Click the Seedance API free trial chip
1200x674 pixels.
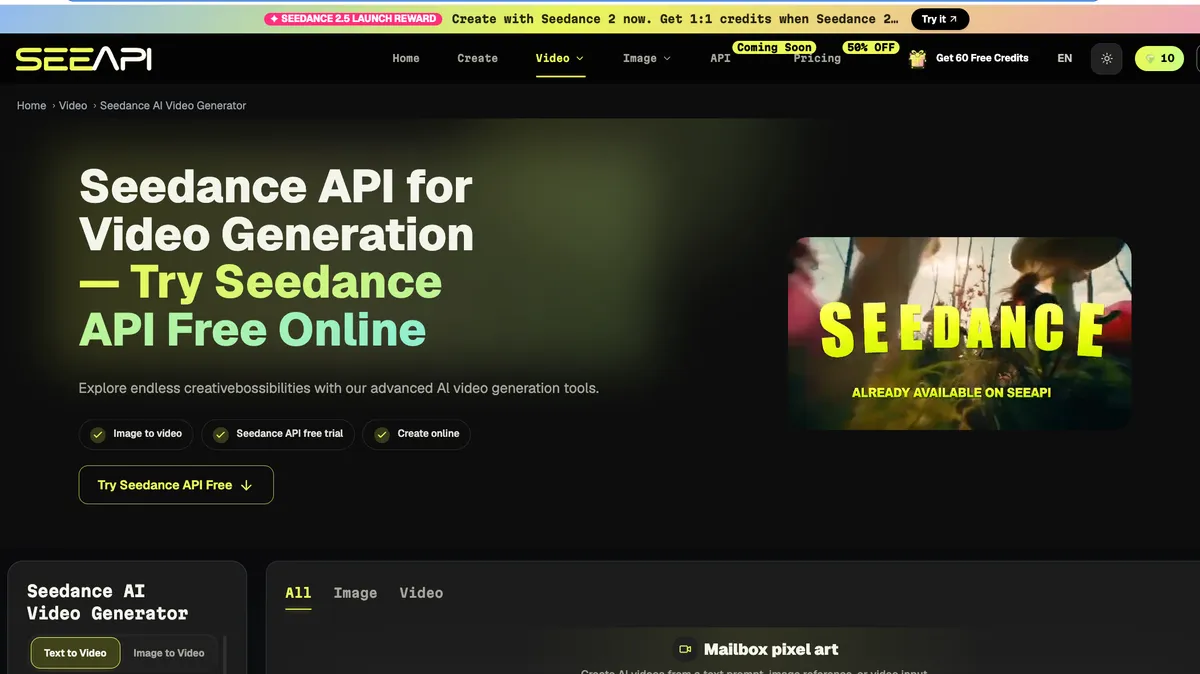278,434
